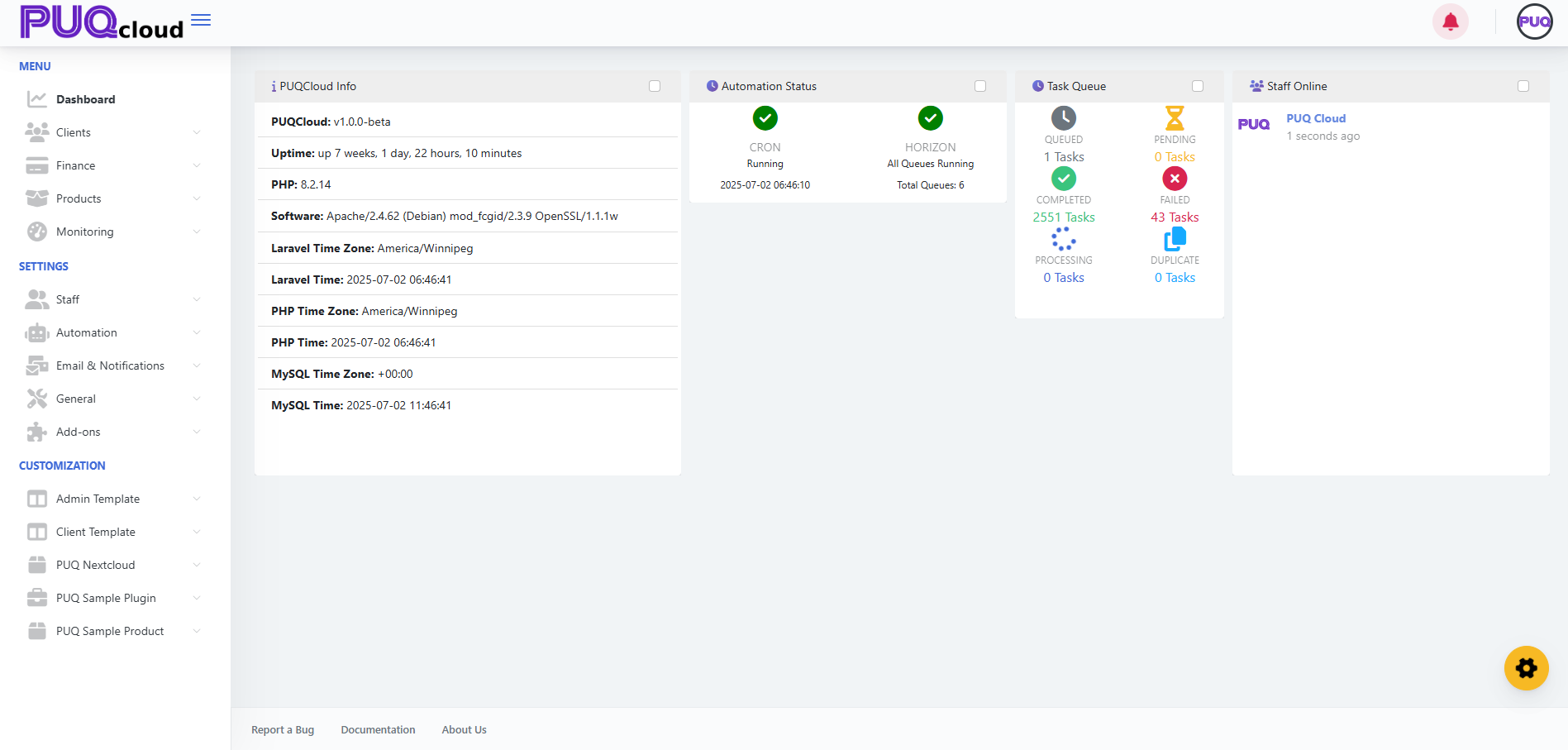
Task: Open the Documentation footer link
Action: pyautogui.click(x=378, y=729)
